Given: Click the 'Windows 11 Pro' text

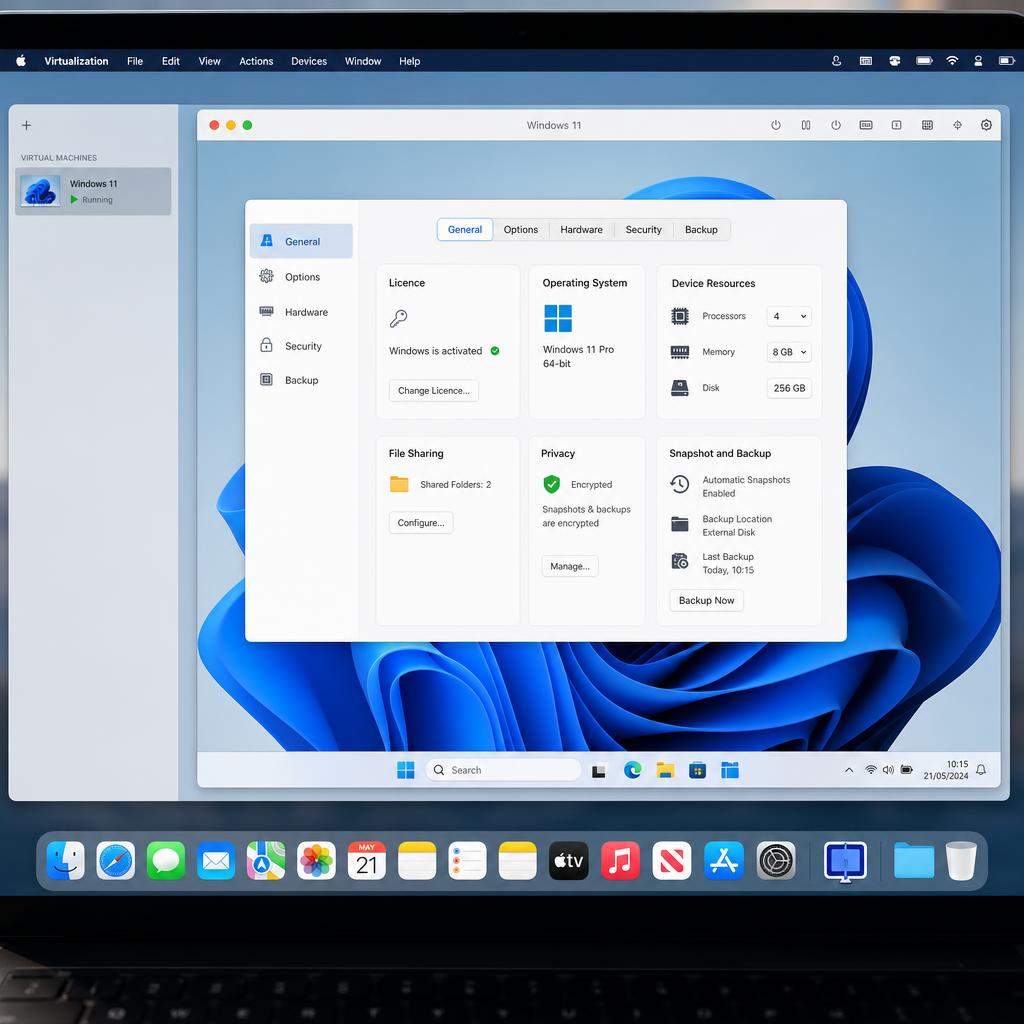Looking at the screenshot, I should tap(578, 349).
